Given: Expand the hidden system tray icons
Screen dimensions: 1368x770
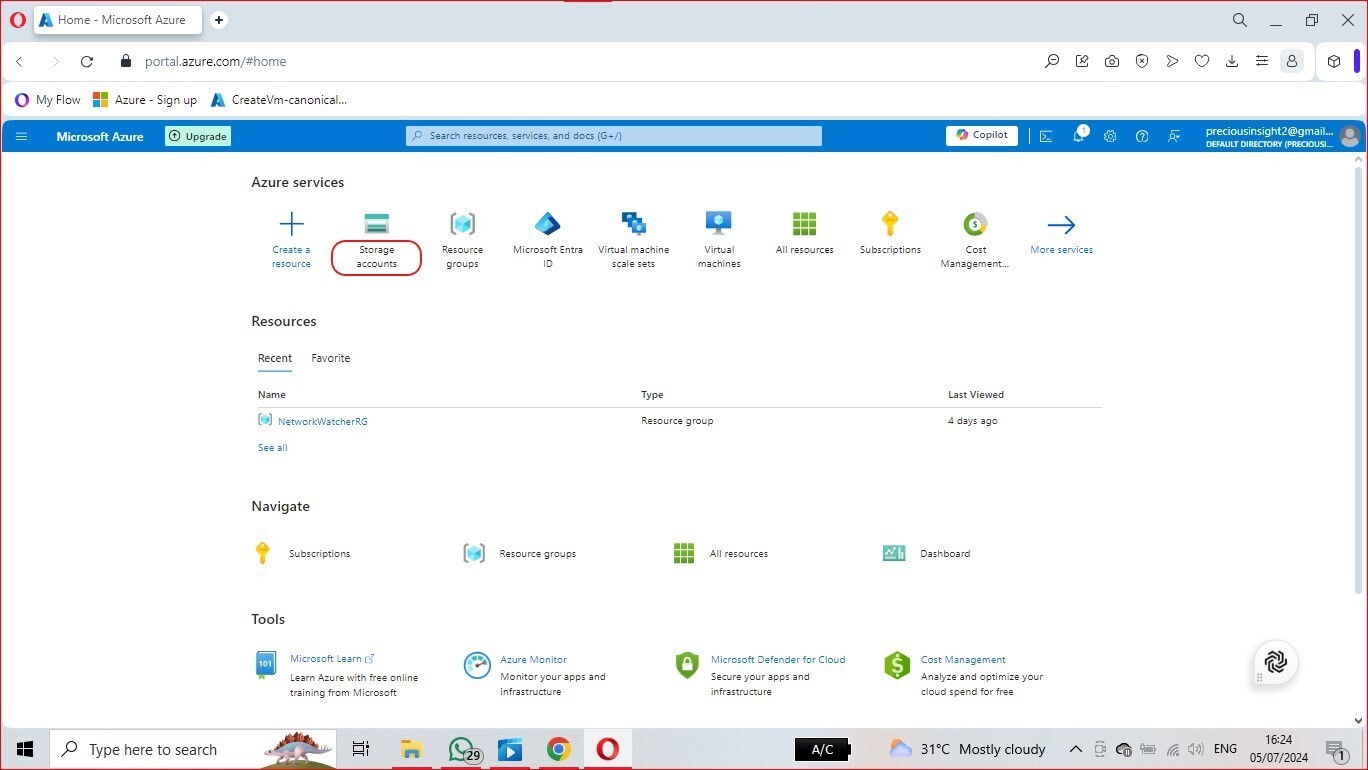Looking at the screenshot, I should (1076, 749).
